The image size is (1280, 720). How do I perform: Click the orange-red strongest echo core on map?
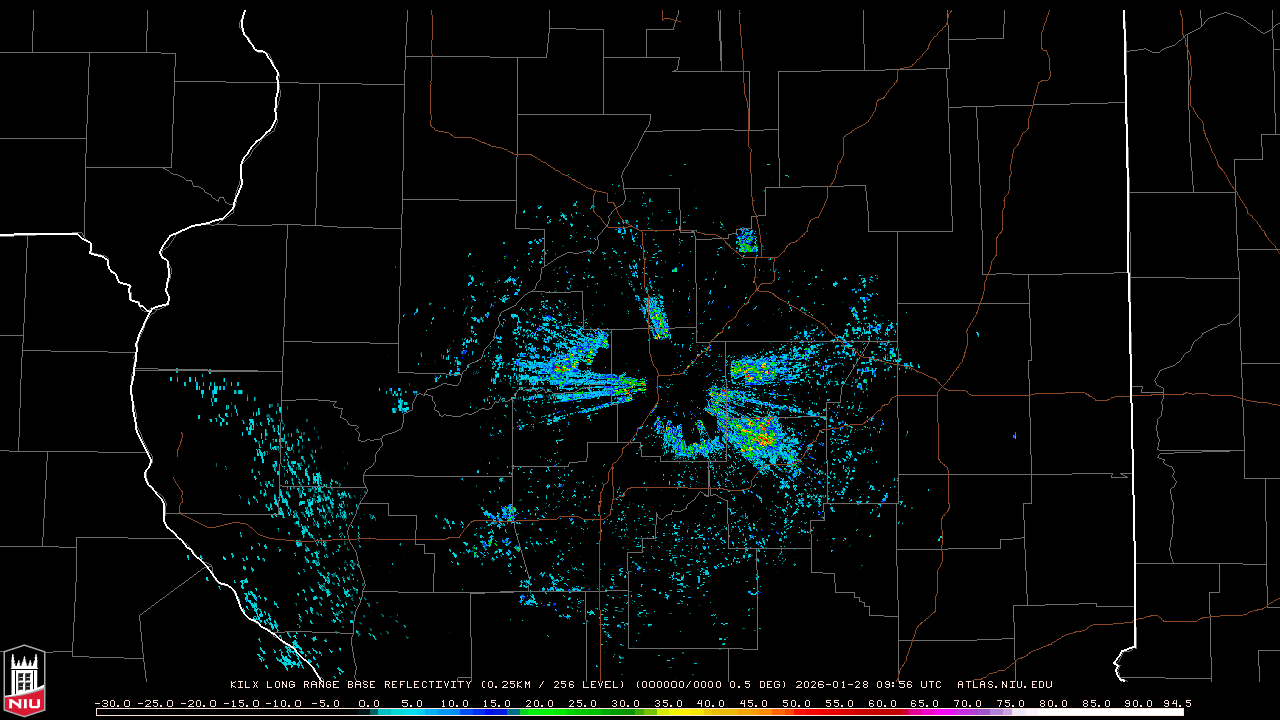coord(762,438)
